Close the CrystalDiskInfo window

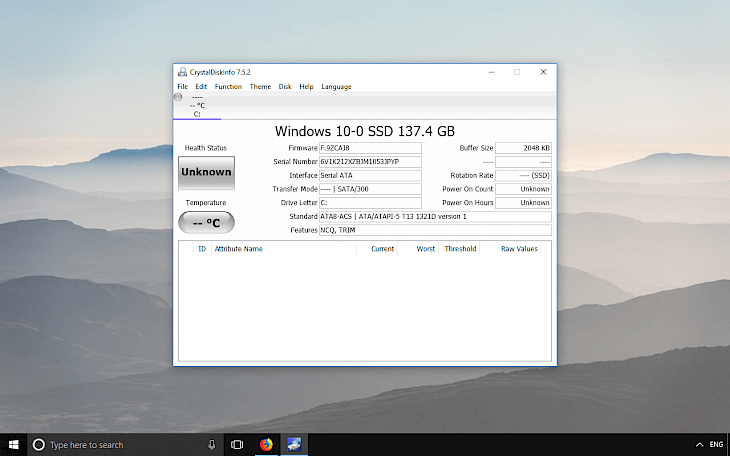click(543, 72)
